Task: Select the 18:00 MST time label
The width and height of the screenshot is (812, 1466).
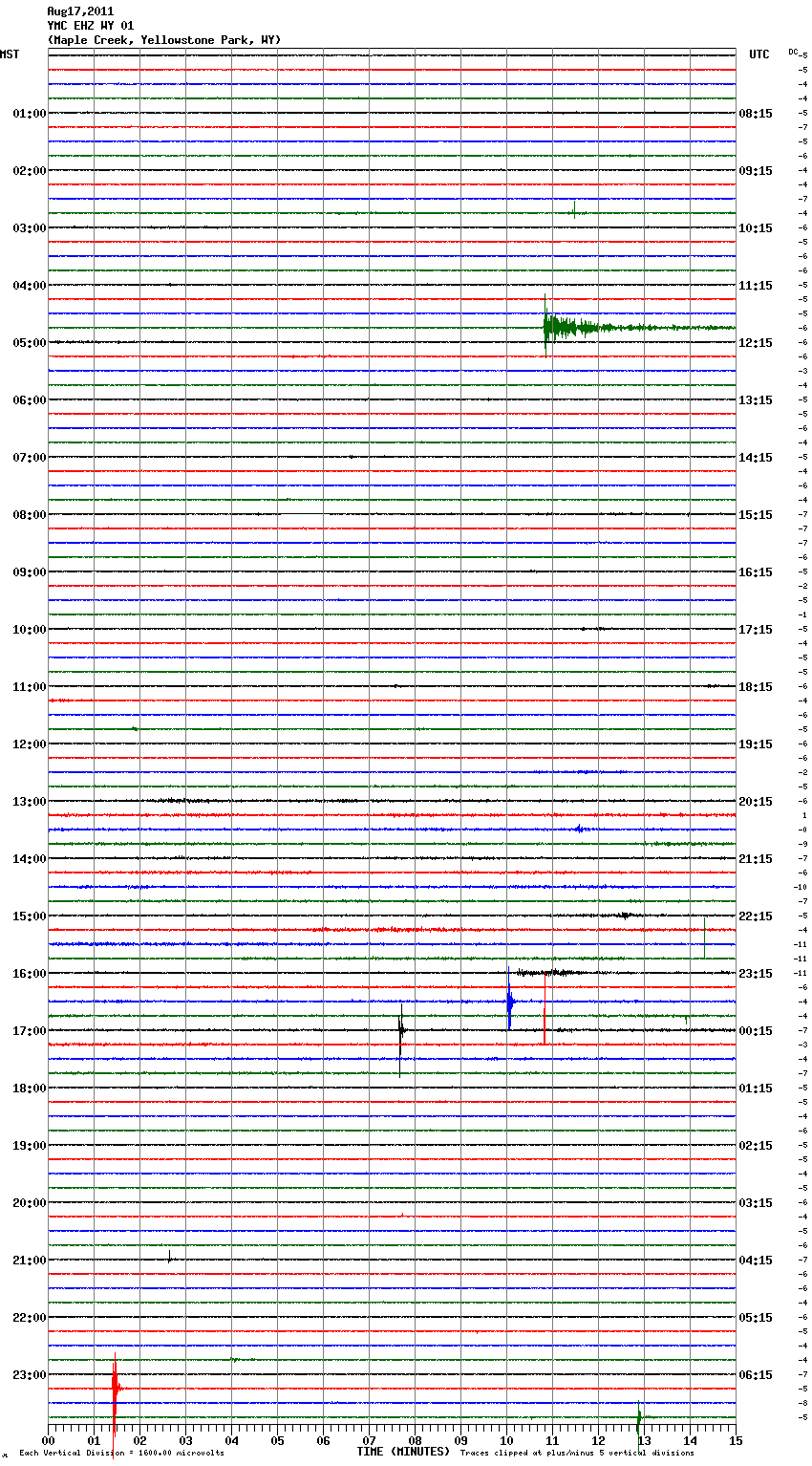Action: [30, 1089]
